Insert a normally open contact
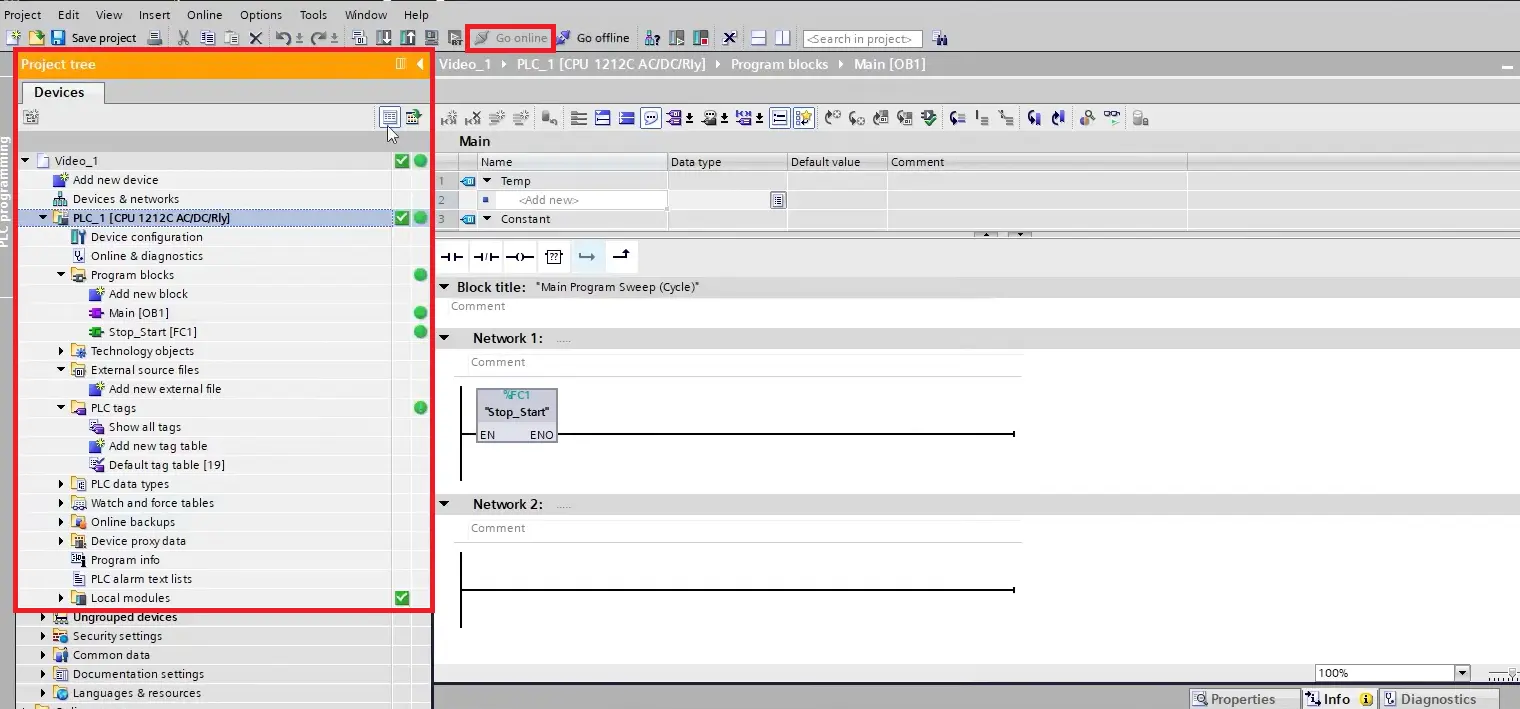Screen dimensions: 1520x709 (453, 257)
